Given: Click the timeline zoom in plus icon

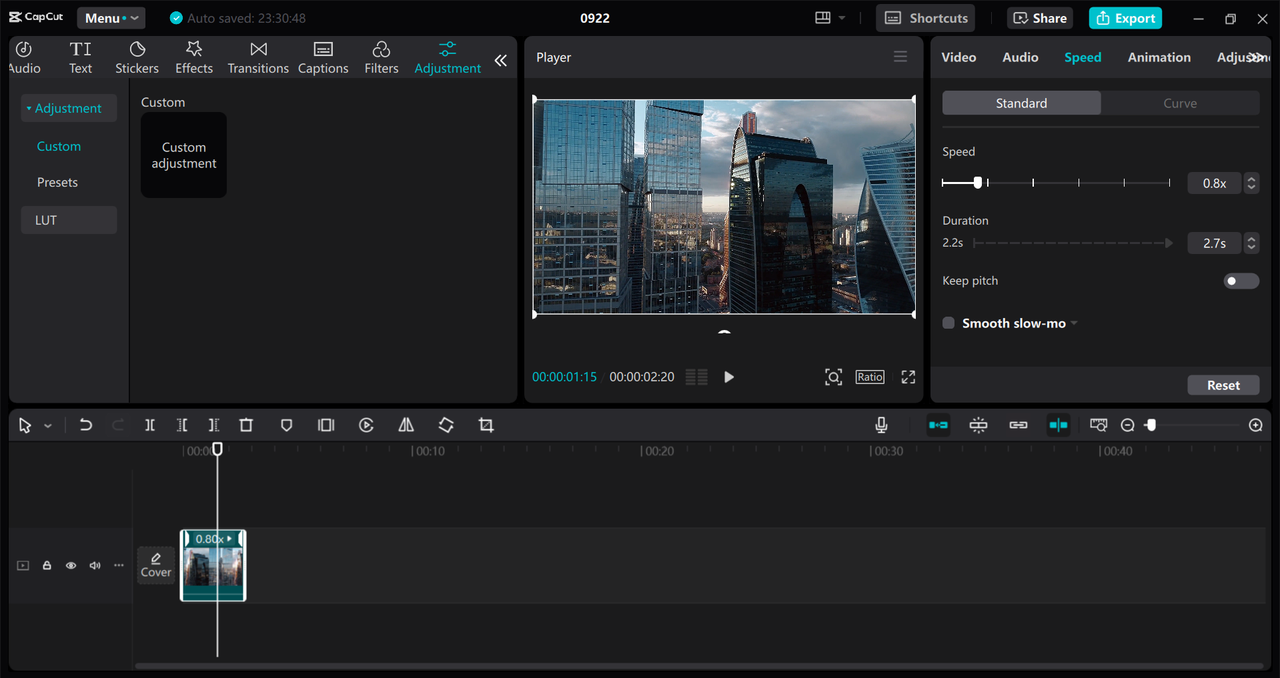Looking at the screenshot, I should (x=1256, y=425).
